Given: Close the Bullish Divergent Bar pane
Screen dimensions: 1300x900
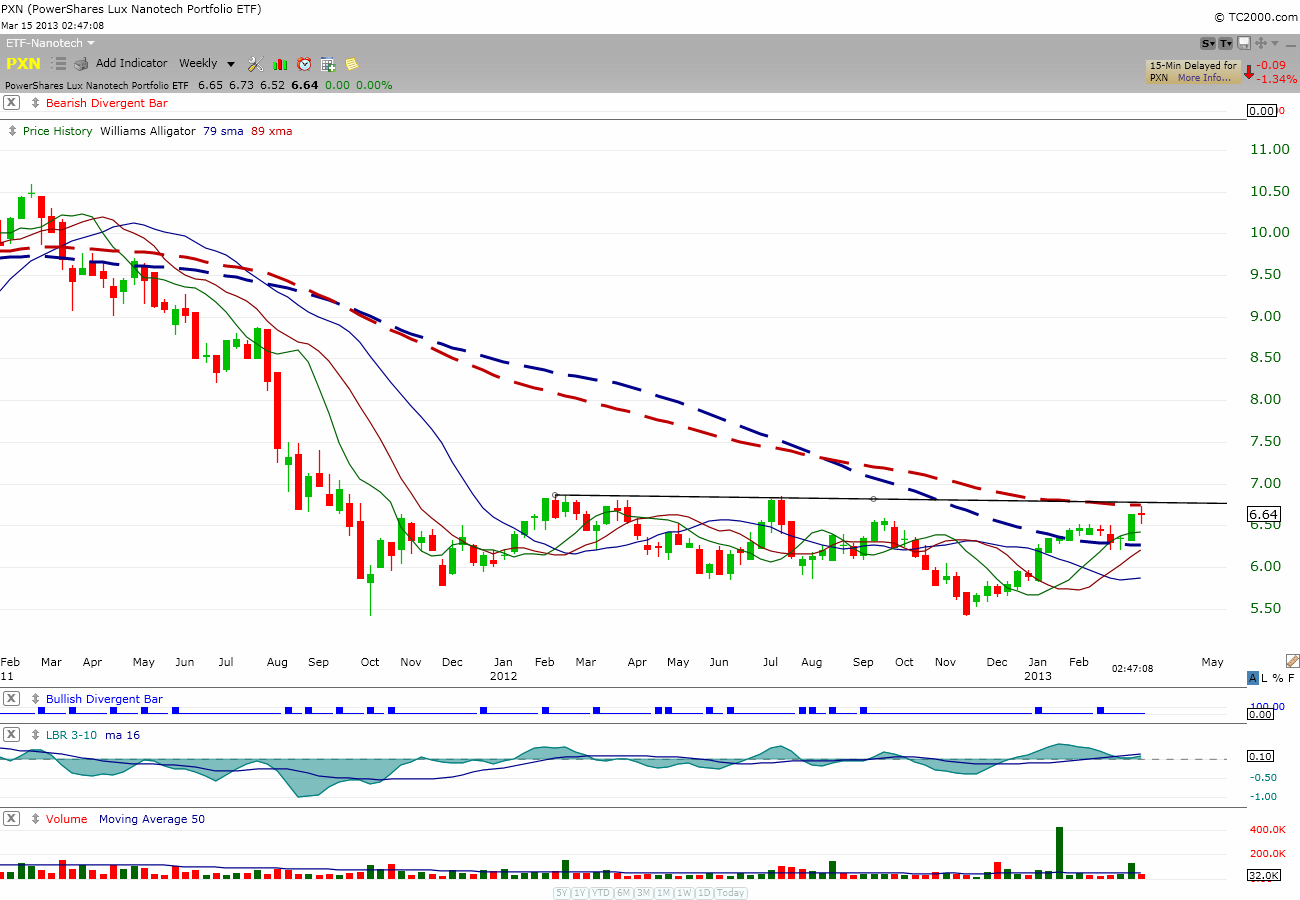Looking at the screenshot, I should tap(11, 699).
